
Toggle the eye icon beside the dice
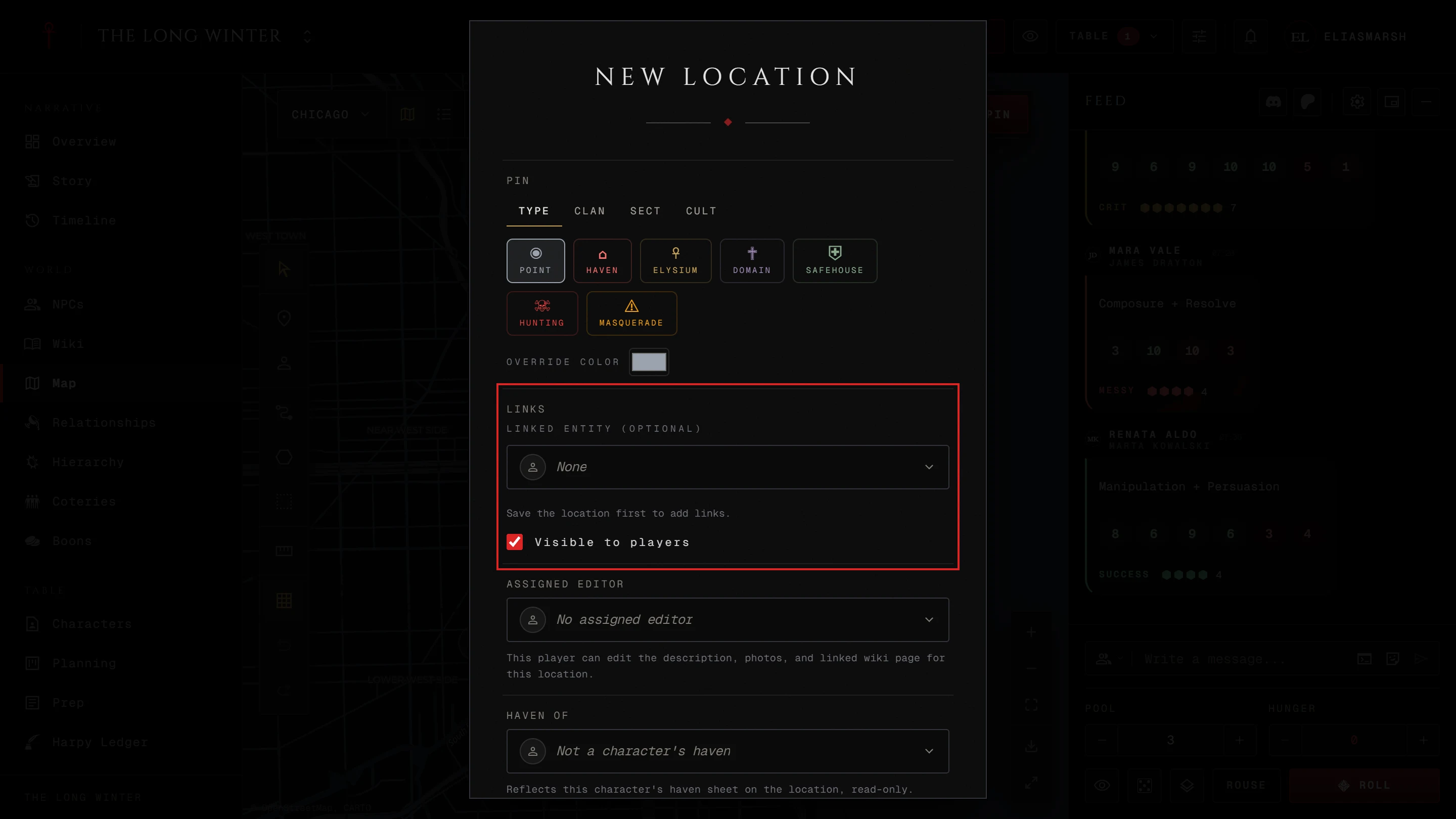click(x=1102, y=785)
